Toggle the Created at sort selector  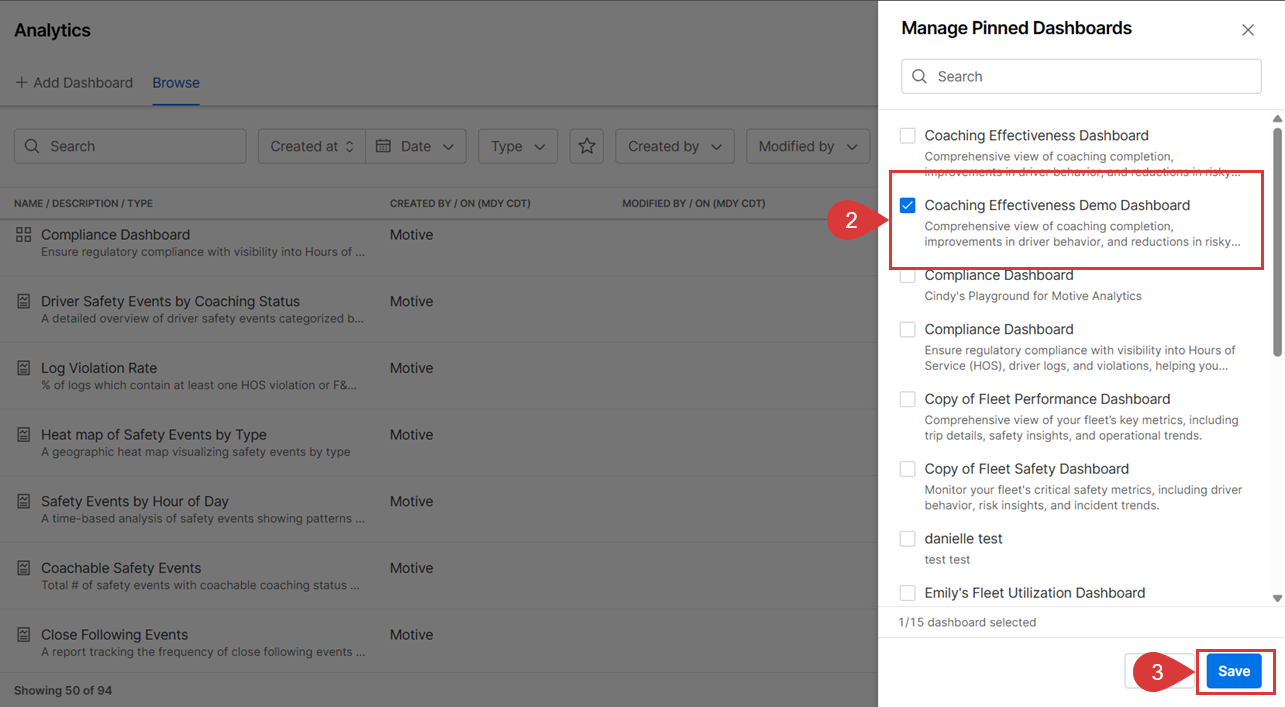coord(312,146)
